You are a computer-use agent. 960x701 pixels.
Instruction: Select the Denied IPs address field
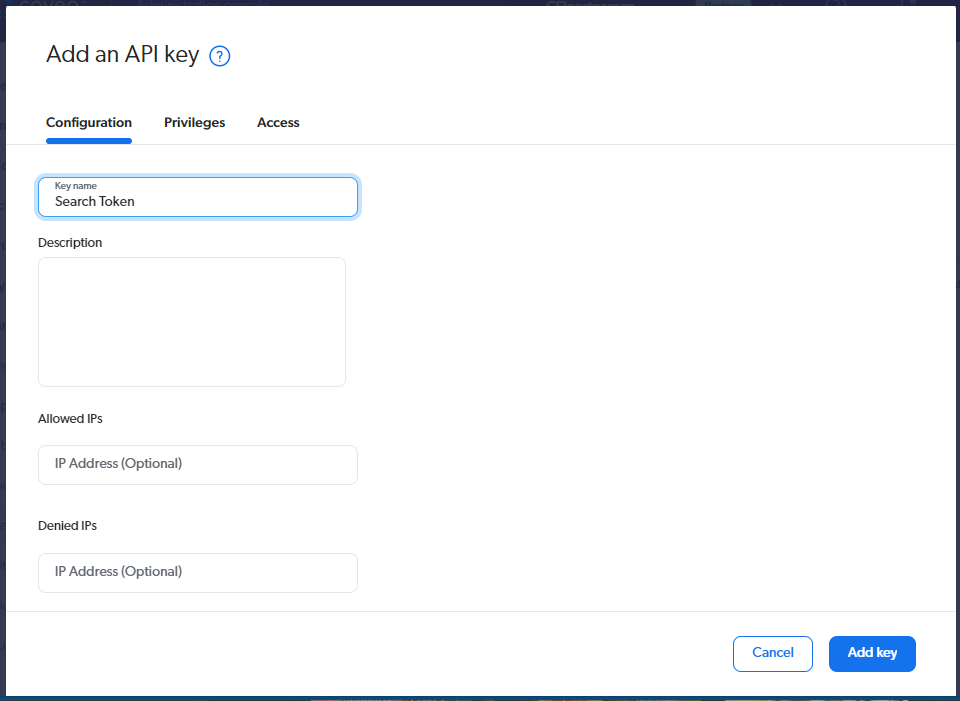point(198,572)
